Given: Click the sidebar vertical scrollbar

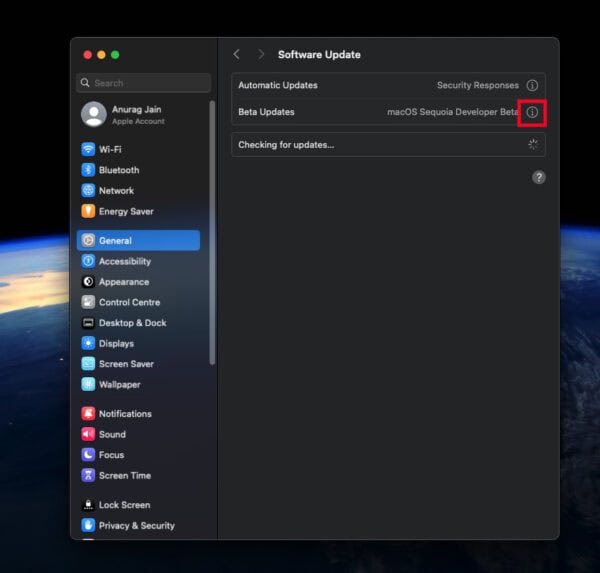Looking at the screenshot, I should point(212,233).
